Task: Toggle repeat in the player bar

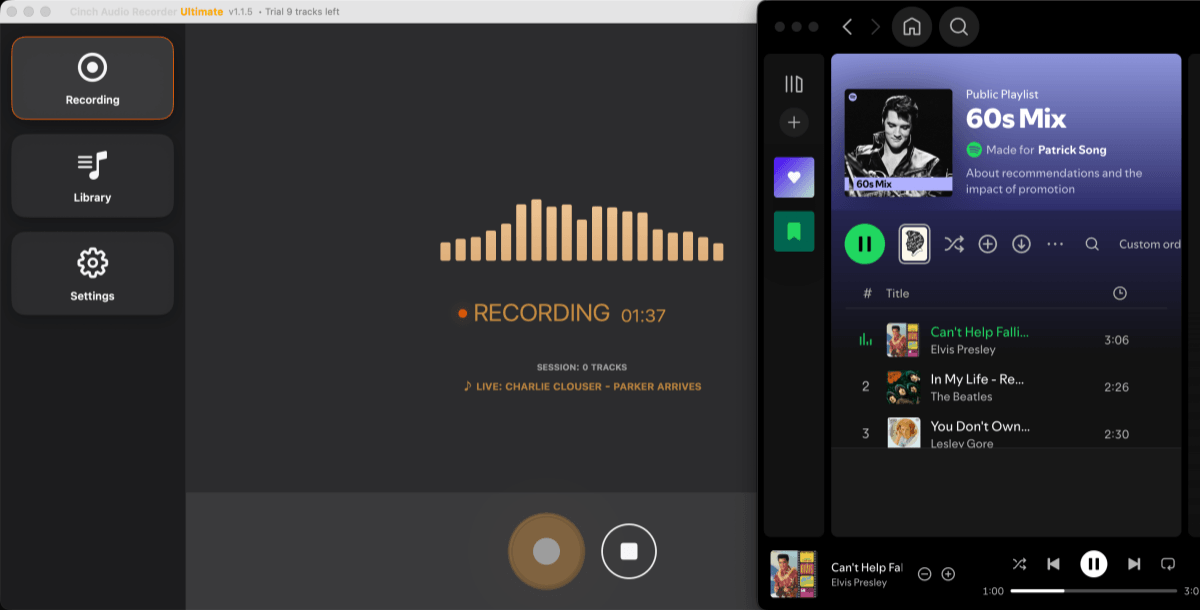Action: pyautogui.click(x=1168, y=564)
